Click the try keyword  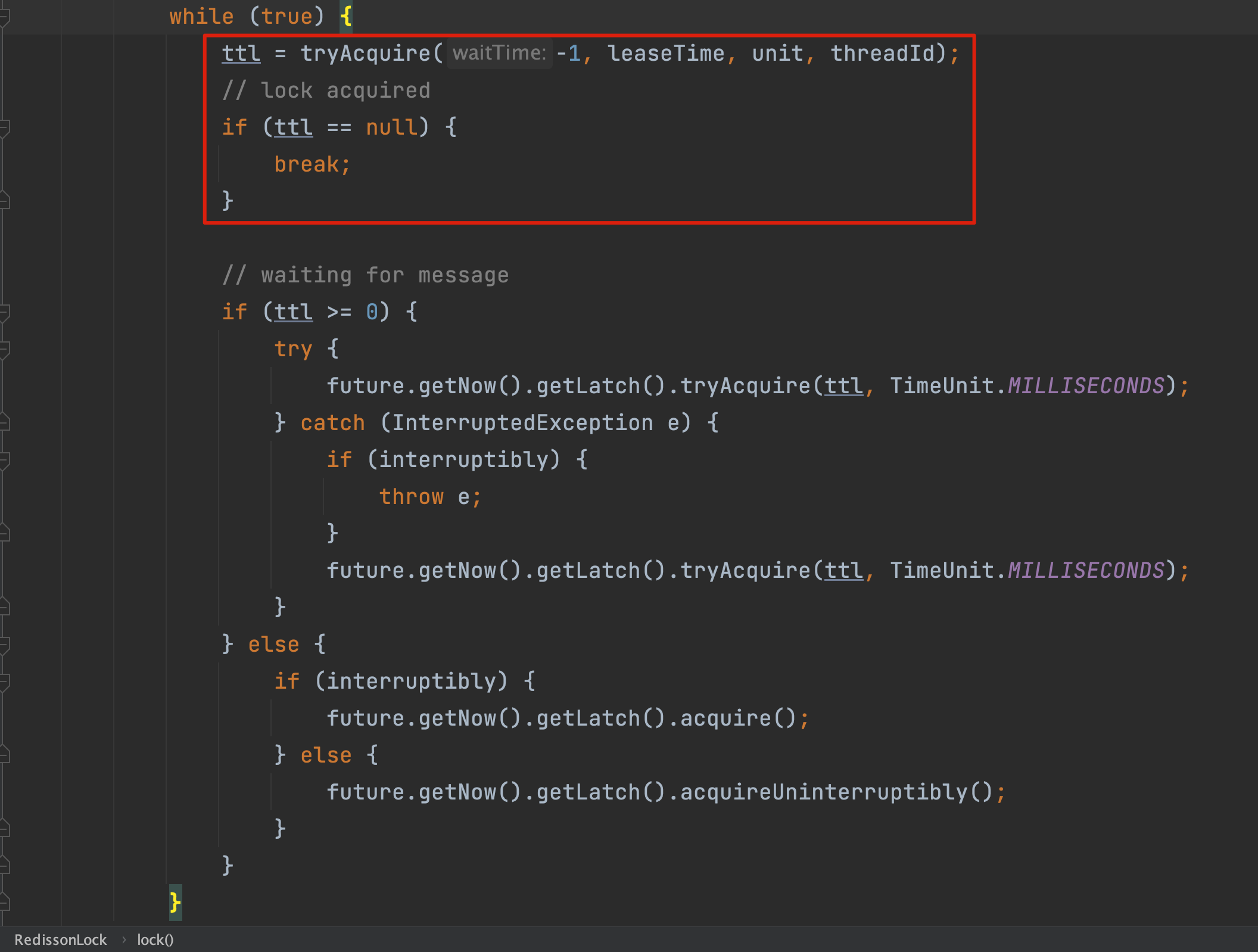click(x=293, y=349)
